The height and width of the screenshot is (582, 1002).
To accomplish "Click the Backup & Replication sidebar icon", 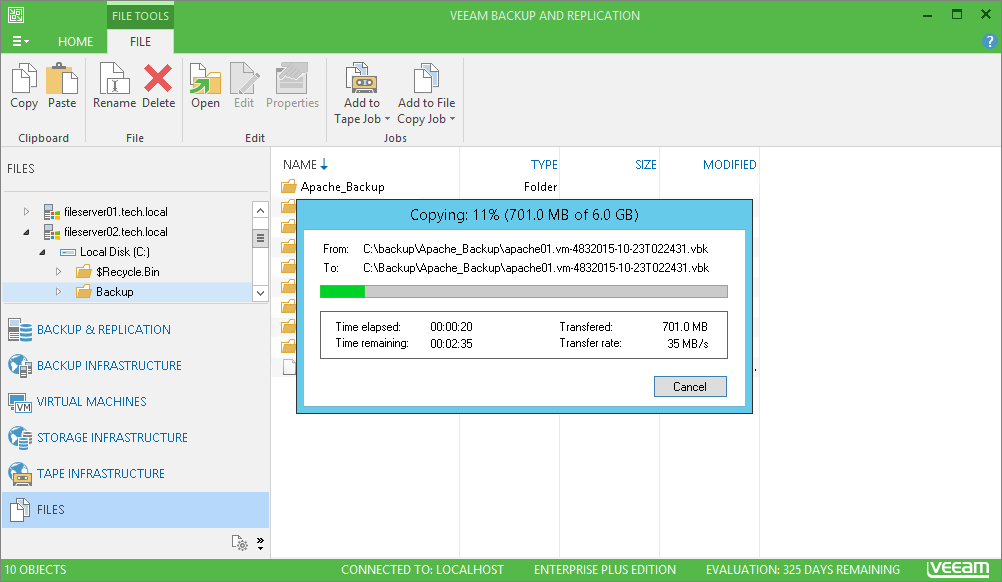I will tap(20, 330).
